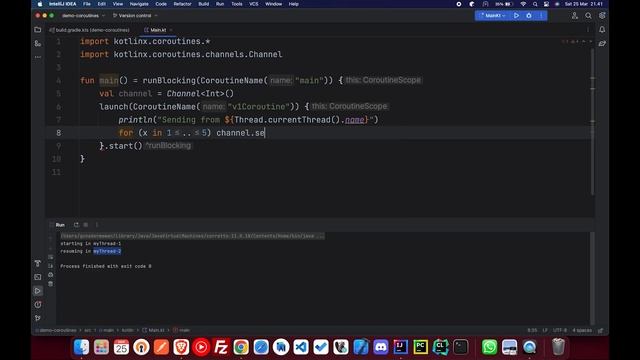Open the Code With Me user icon

[575, 16]
